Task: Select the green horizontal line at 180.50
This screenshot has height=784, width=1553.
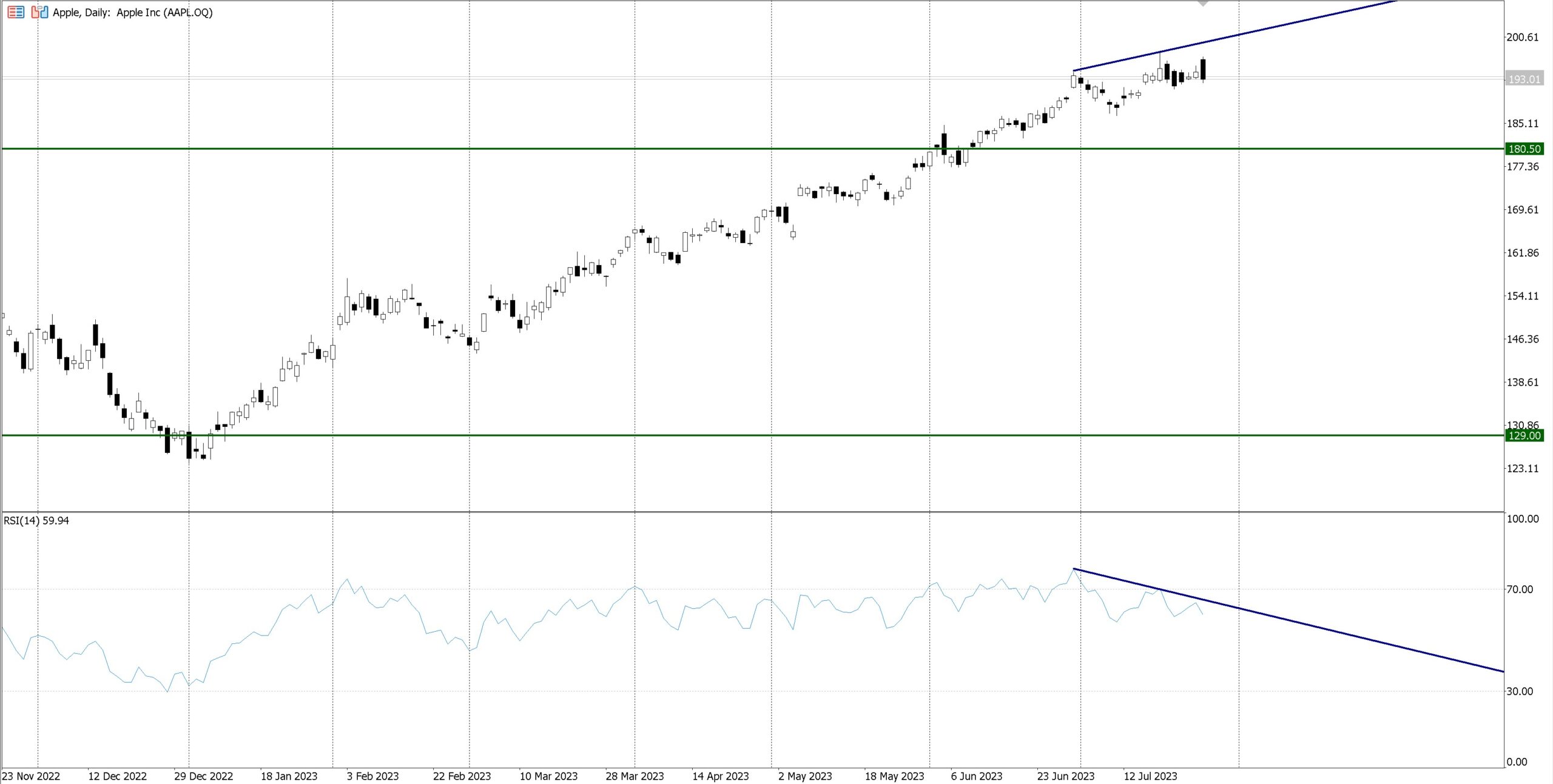Action: pyautogui.click(x=546, y=149)
